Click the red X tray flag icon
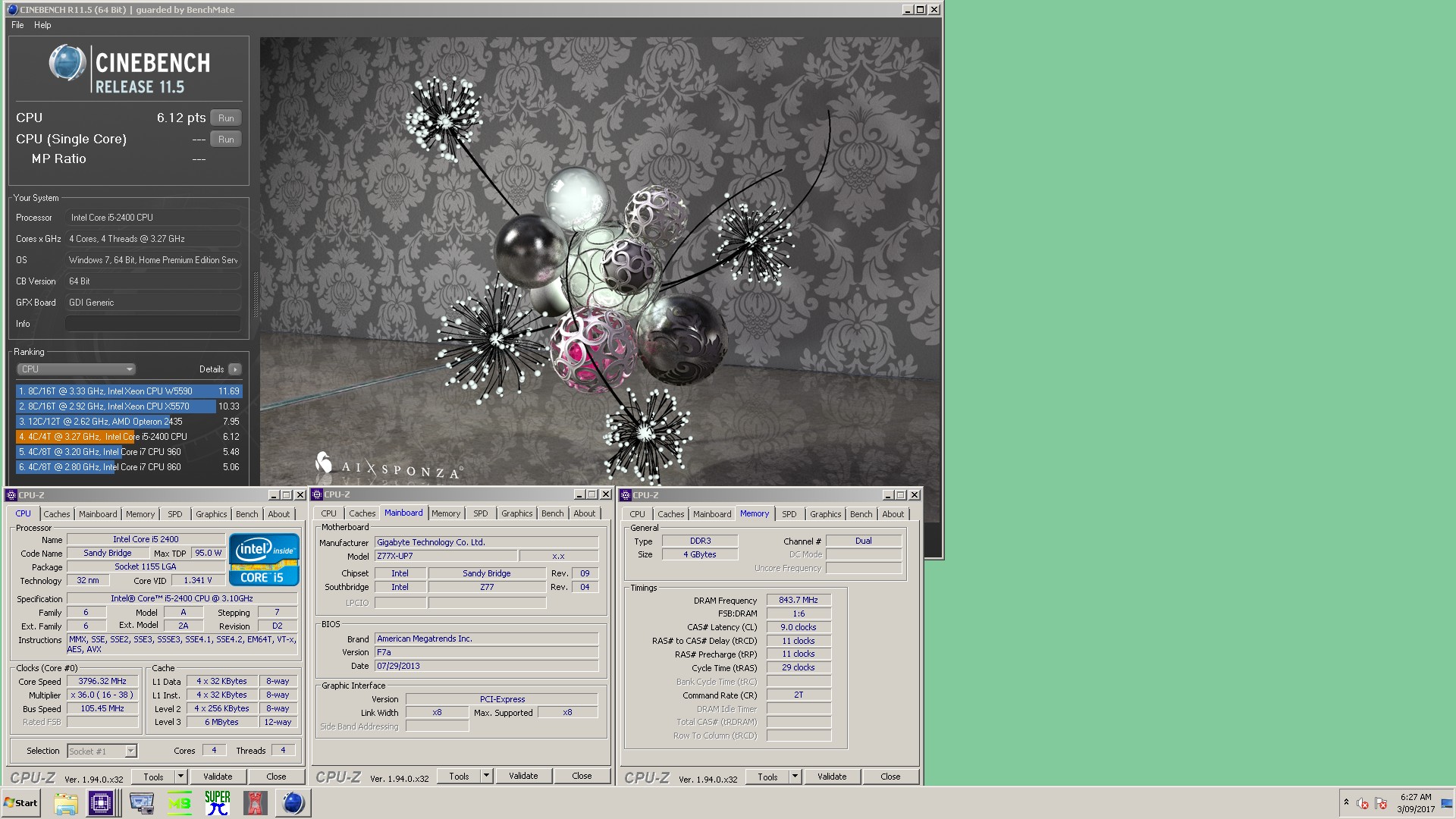 pyautogui.click(x=1381, y=803)
